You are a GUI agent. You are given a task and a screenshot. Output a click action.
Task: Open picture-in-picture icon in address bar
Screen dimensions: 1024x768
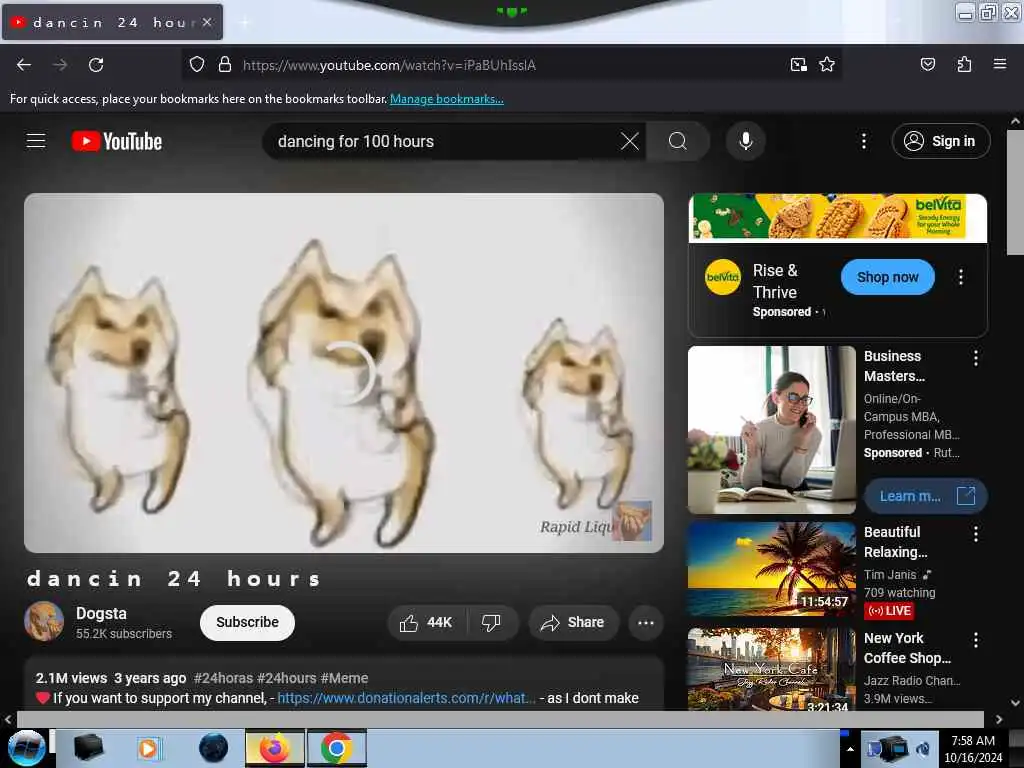798,64
